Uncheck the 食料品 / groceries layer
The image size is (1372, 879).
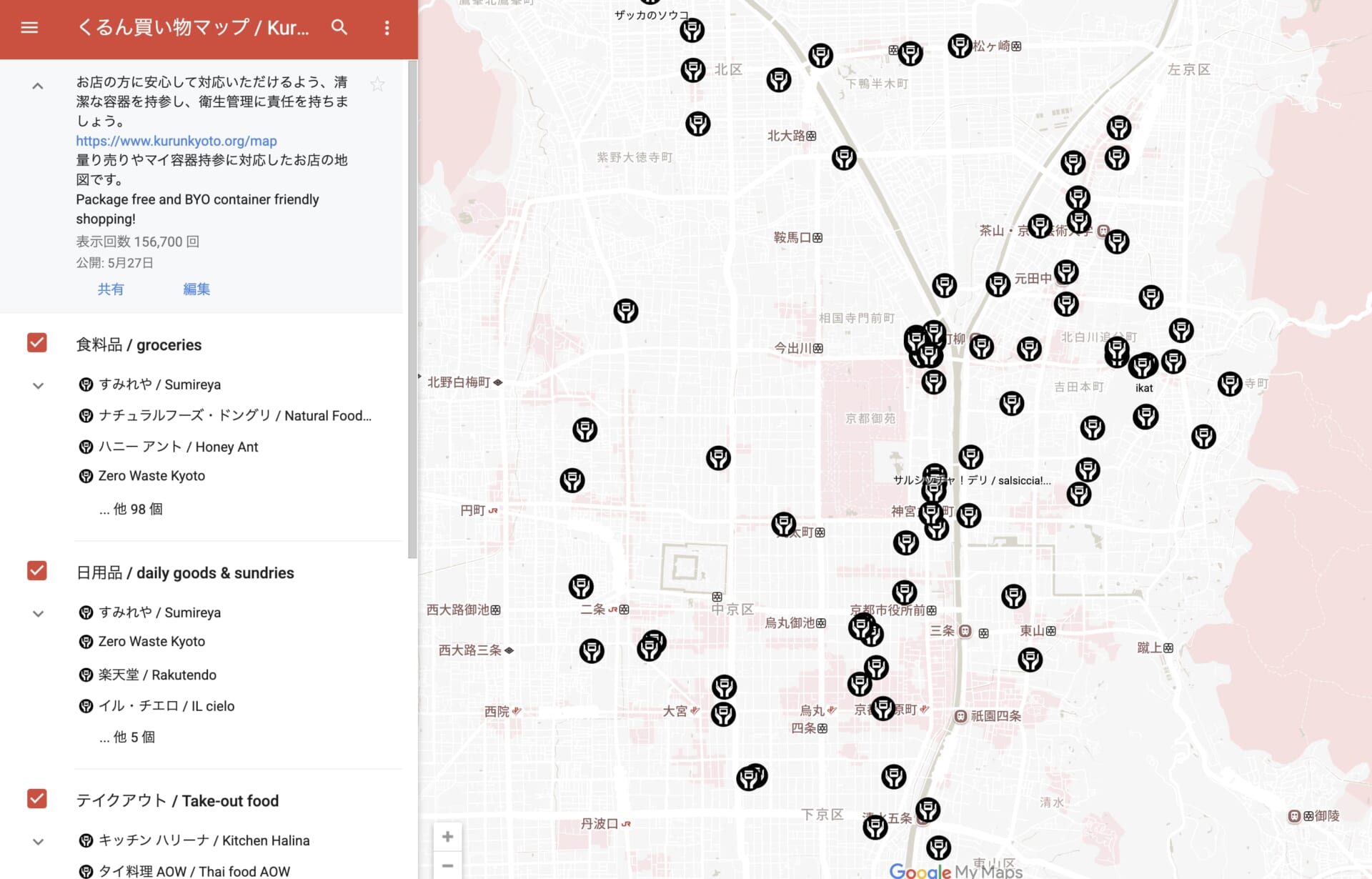pyautogui.click(x=37, y=343)
